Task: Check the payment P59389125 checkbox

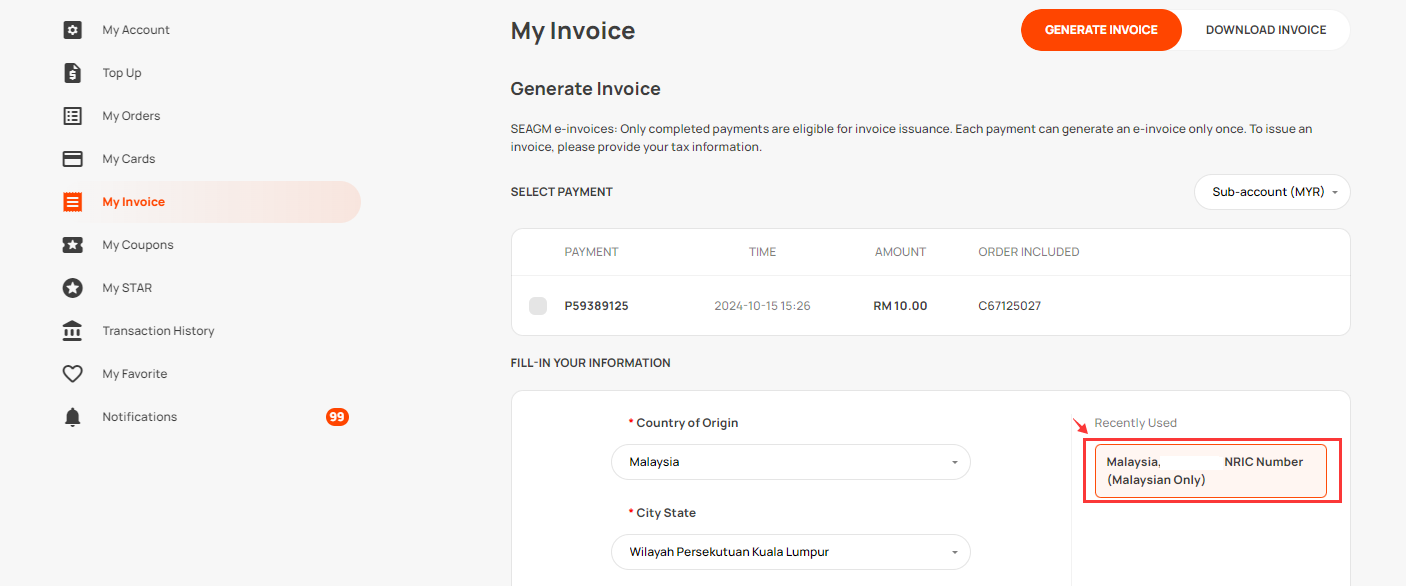Action: (538, 306)
